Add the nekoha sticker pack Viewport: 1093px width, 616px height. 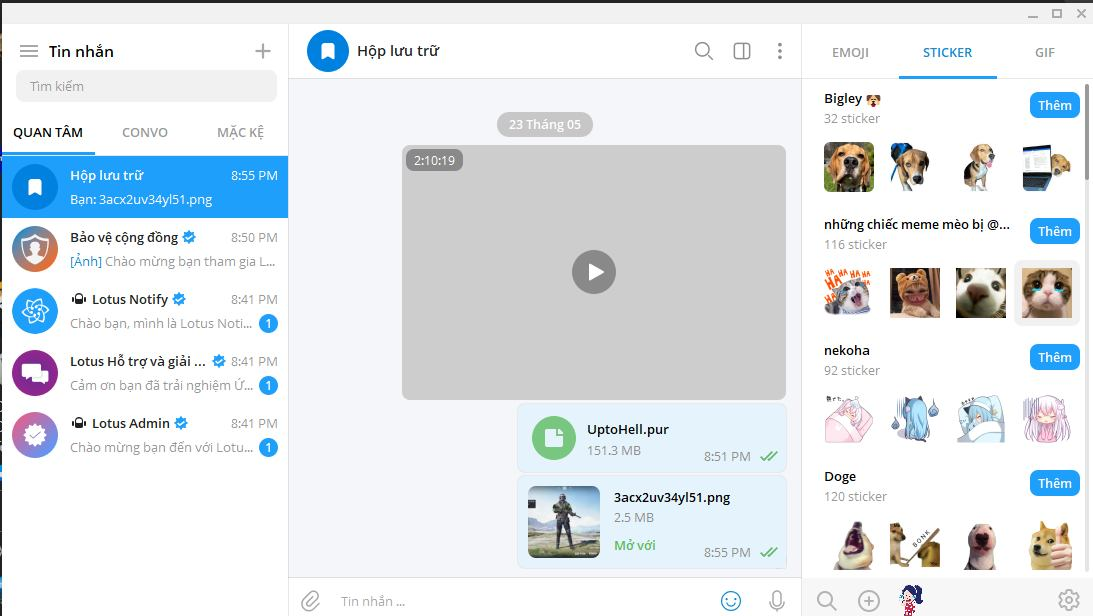coord(1055,357)
